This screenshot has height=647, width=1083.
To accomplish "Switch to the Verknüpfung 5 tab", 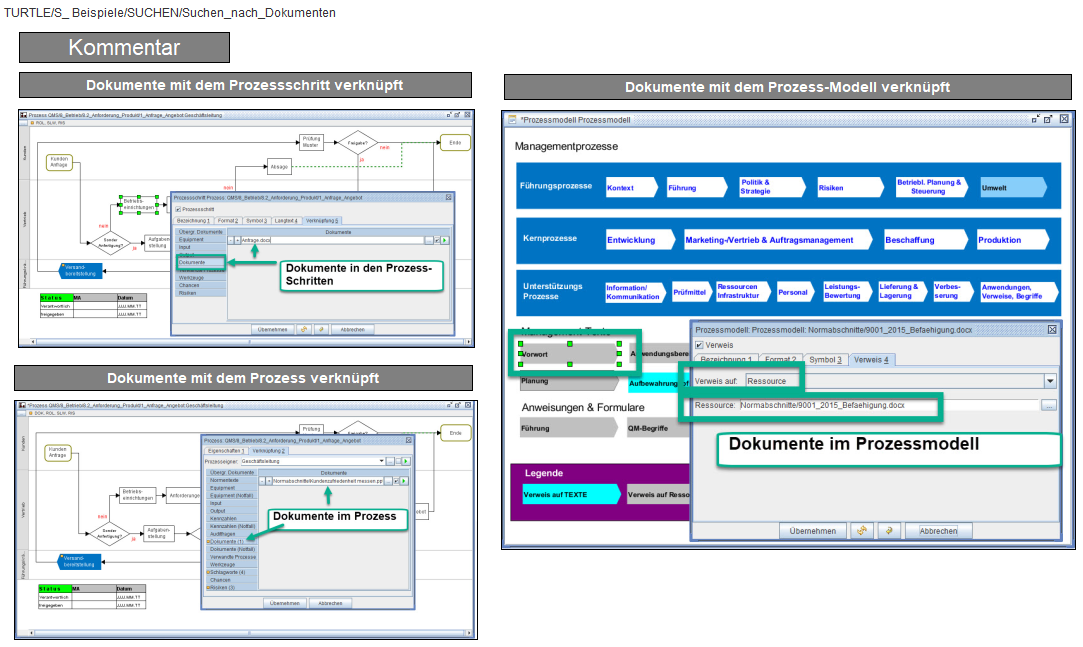I will [x=323, y=220].
